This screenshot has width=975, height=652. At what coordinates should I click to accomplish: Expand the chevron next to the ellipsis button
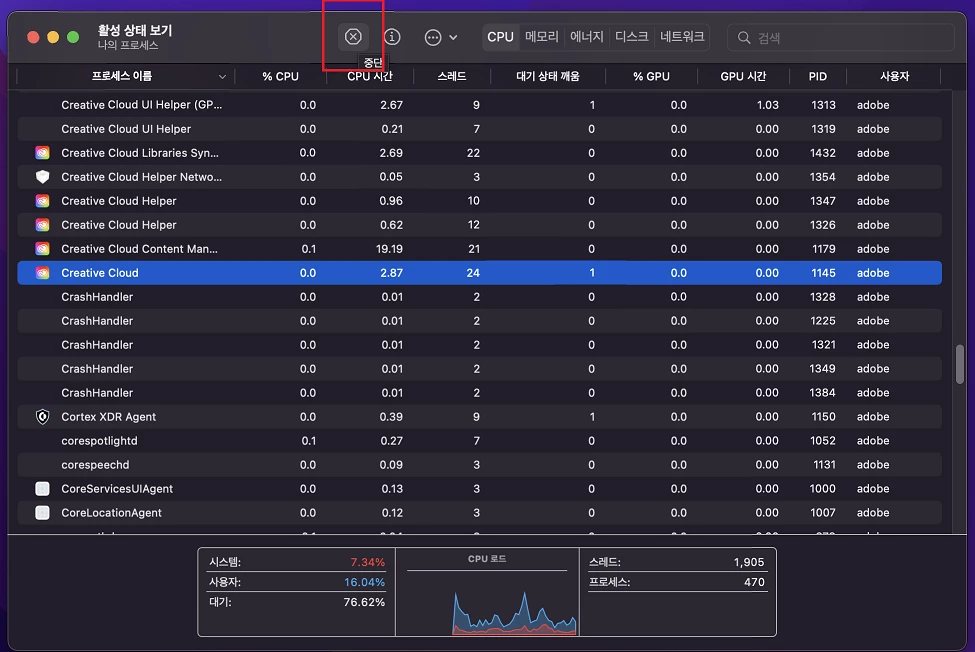(453, 37)
